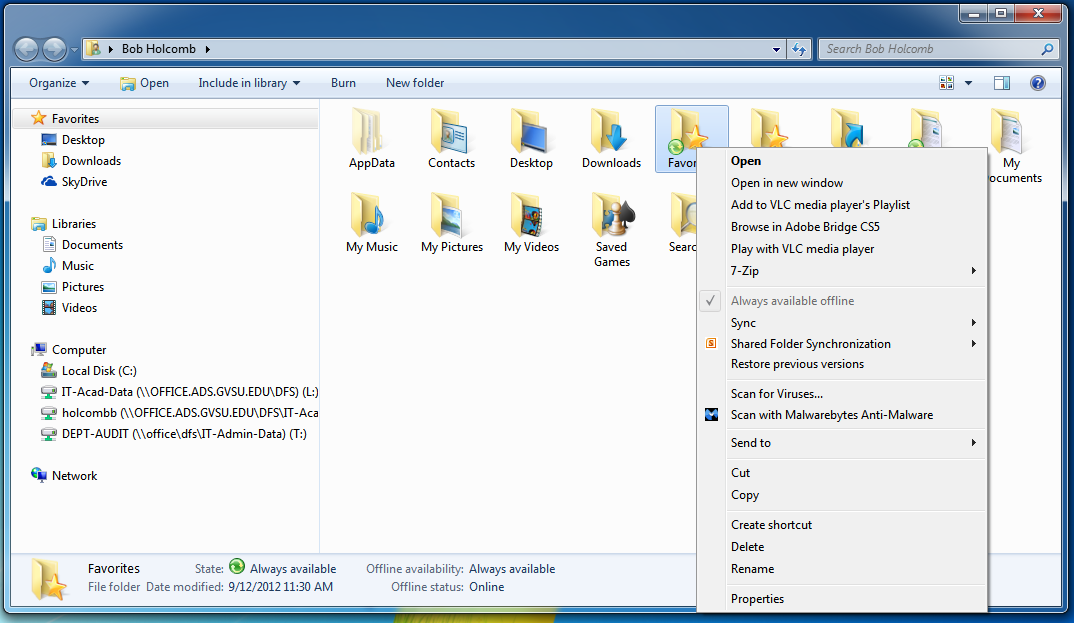Select the Contacts folder icon
The image size is (1074, 623).
451,131
